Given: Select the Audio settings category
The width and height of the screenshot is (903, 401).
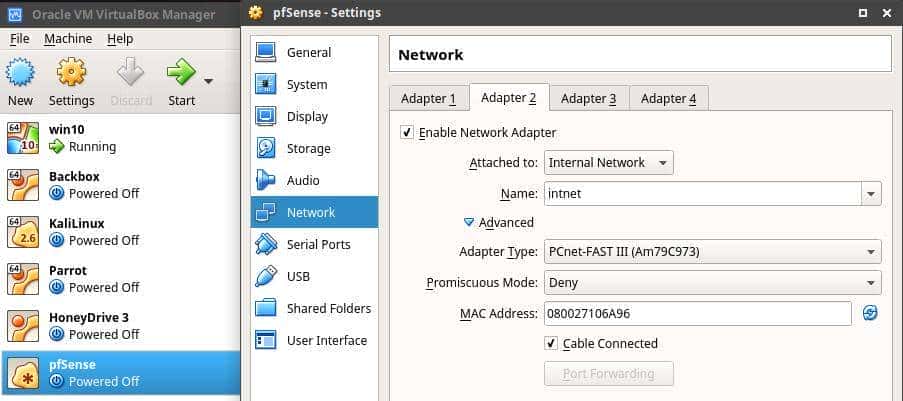Looking at the screenshot, I should 302,181.
